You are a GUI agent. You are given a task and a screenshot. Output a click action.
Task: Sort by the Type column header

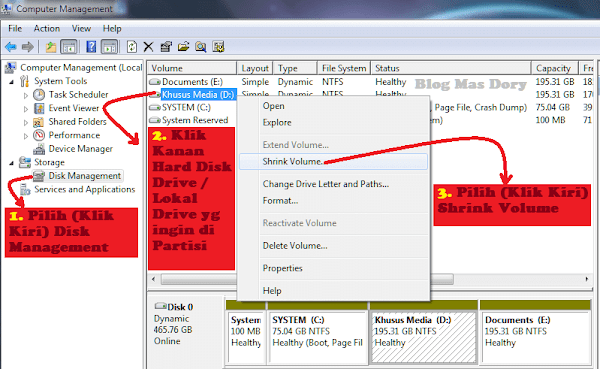coord(295,68)
